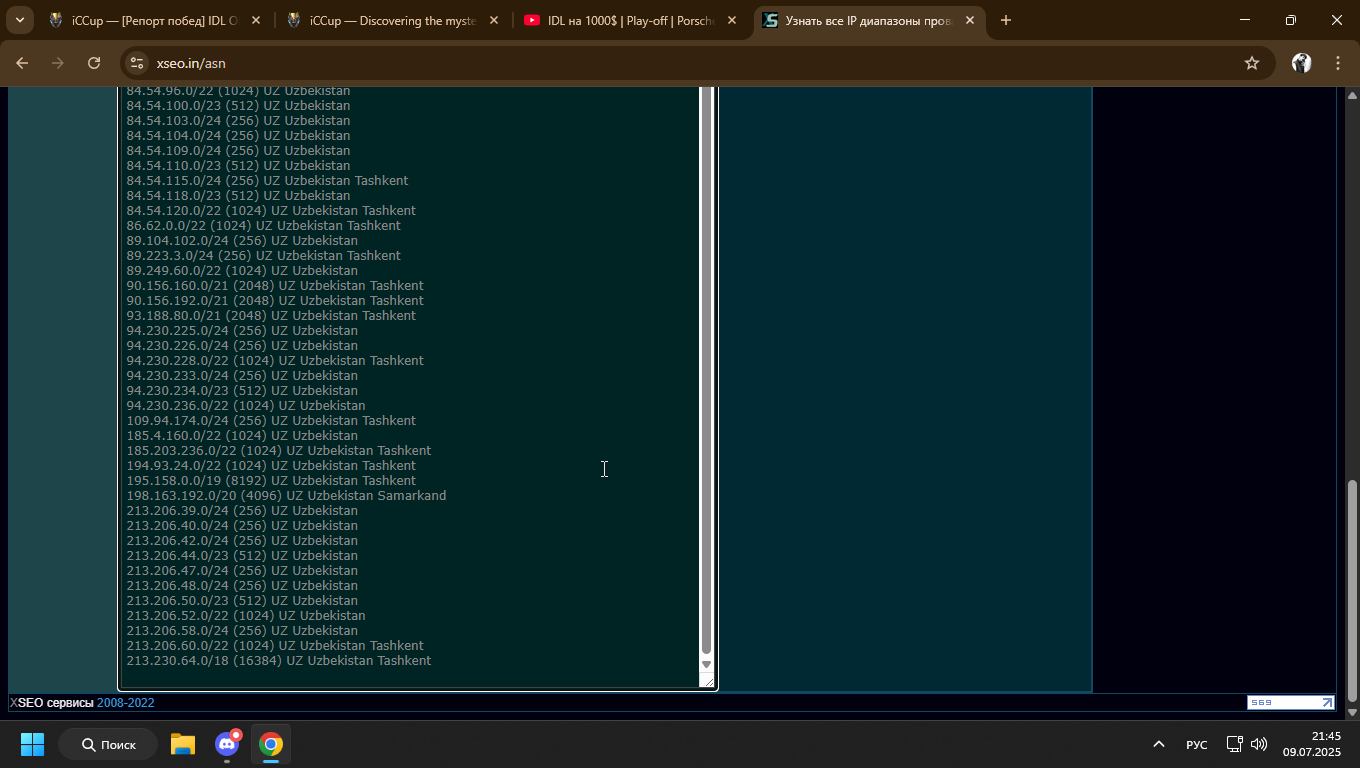
Task: Open the tab search dropdown arrow
Action: pyautogui.click(x=19, y=20)
